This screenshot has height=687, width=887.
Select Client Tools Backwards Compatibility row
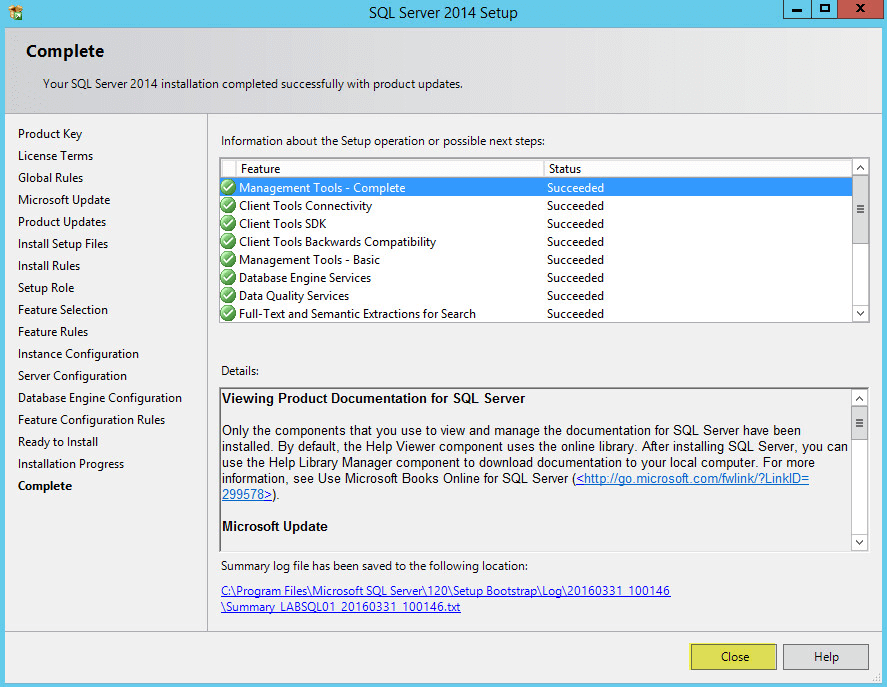click(x=536, y=242)
